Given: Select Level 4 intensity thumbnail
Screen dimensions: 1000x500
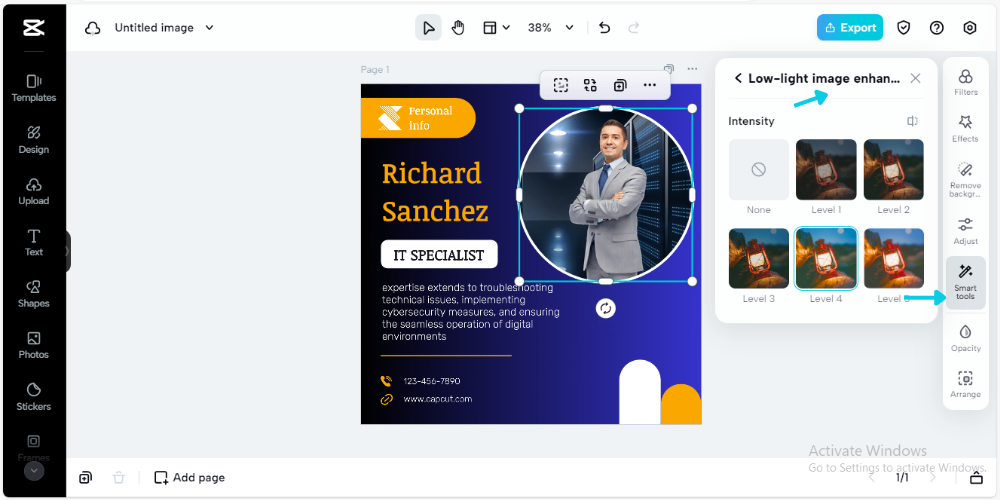Looking at the screenshot, I should pyautogui.click(x=826, y=258).
